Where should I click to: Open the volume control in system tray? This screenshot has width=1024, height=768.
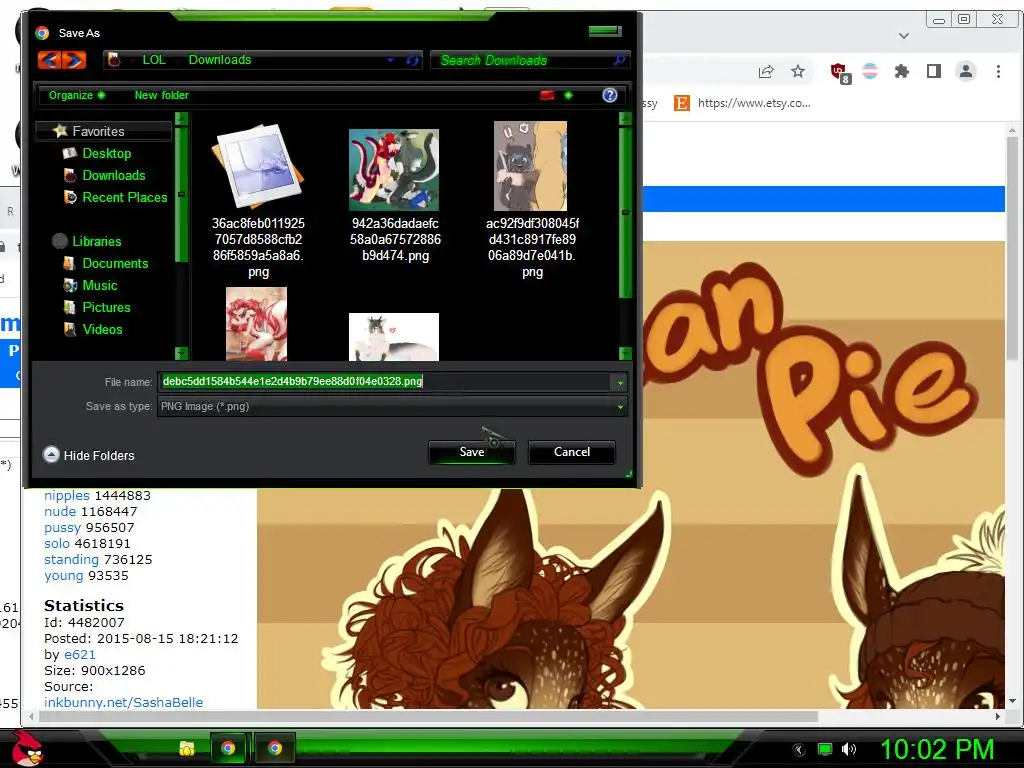[x=849, y=749]
